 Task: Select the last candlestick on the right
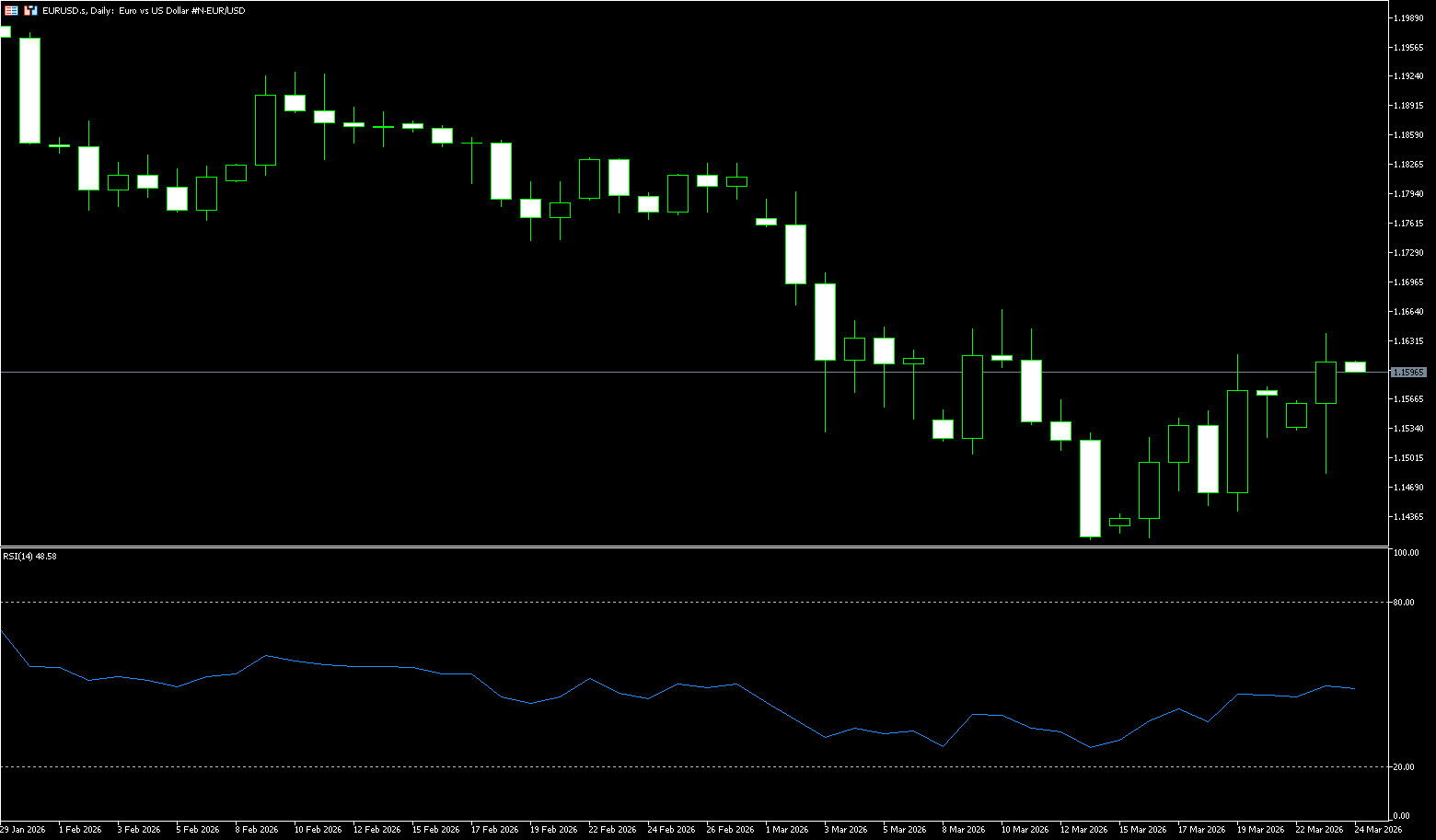1355,366
